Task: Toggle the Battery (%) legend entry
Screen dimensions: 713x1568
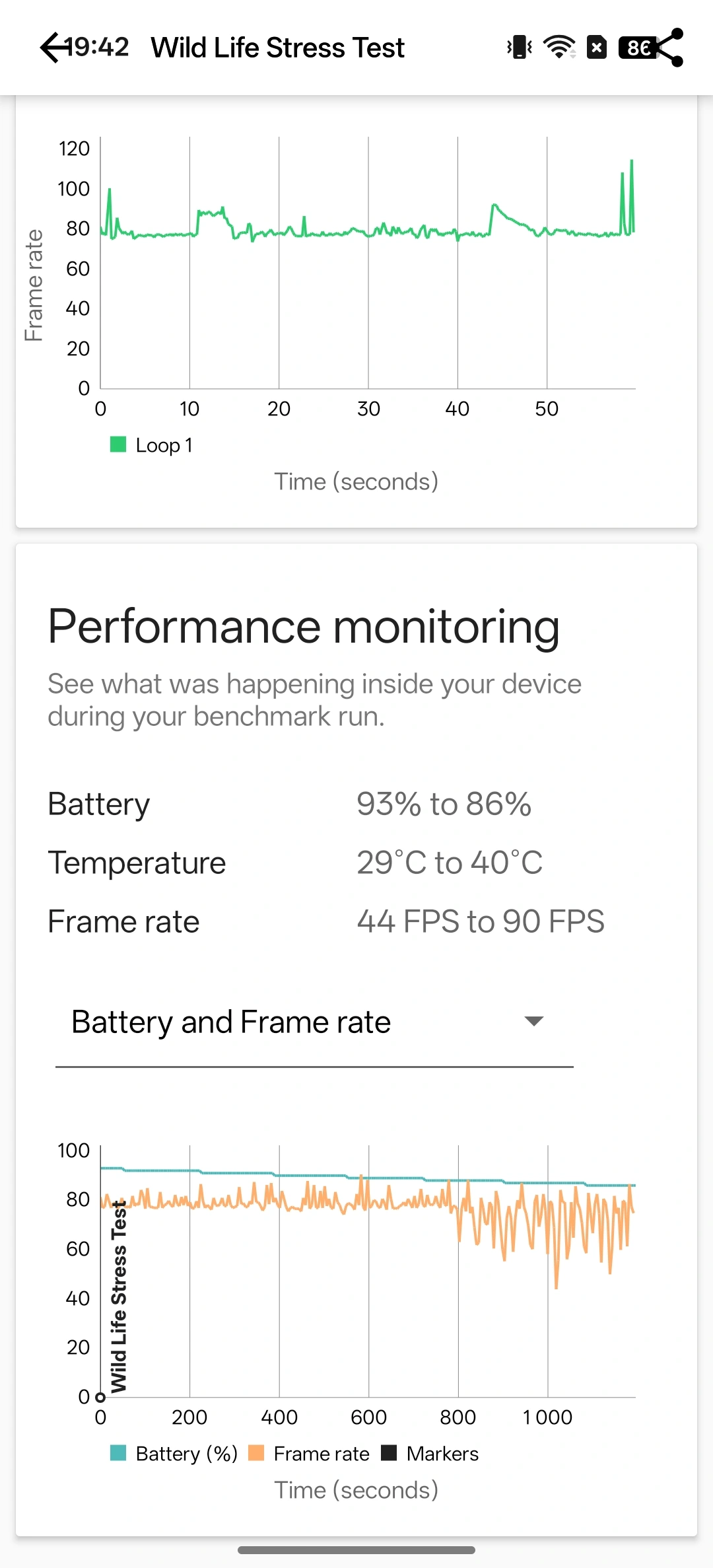Action: click(174, 1454)
